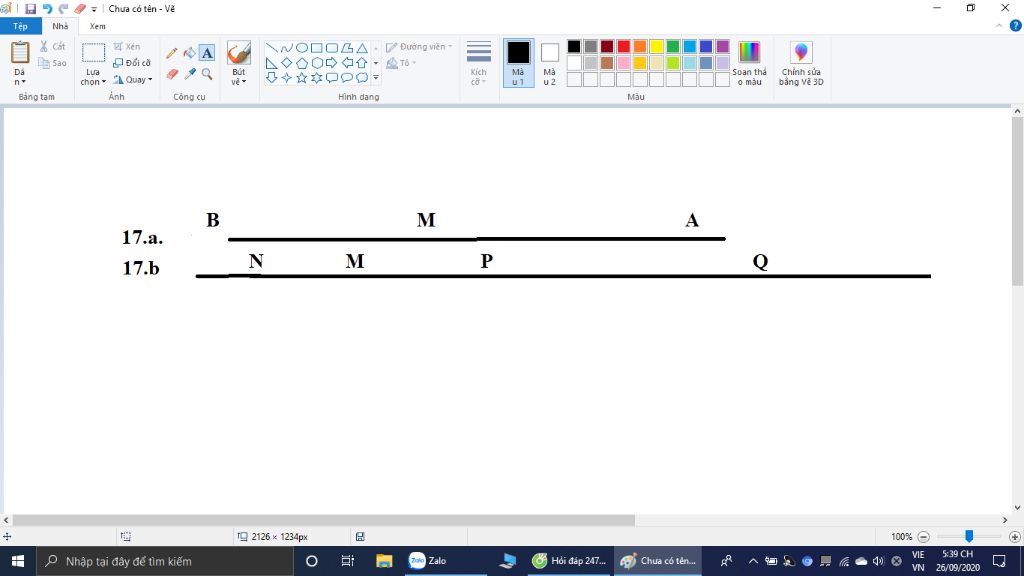
Task: Select the Fill with color bucket tool
Action: coord(189,53)
